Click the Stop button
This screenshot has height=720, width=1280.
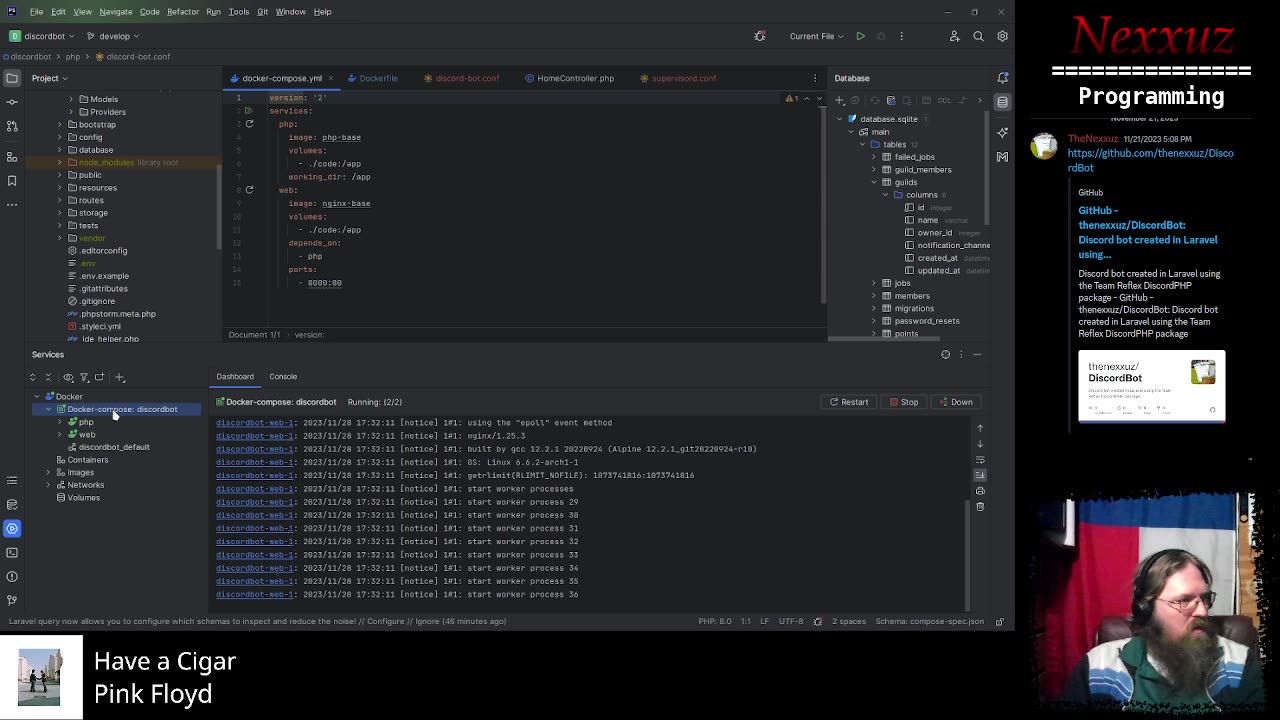tap(904, 402)
